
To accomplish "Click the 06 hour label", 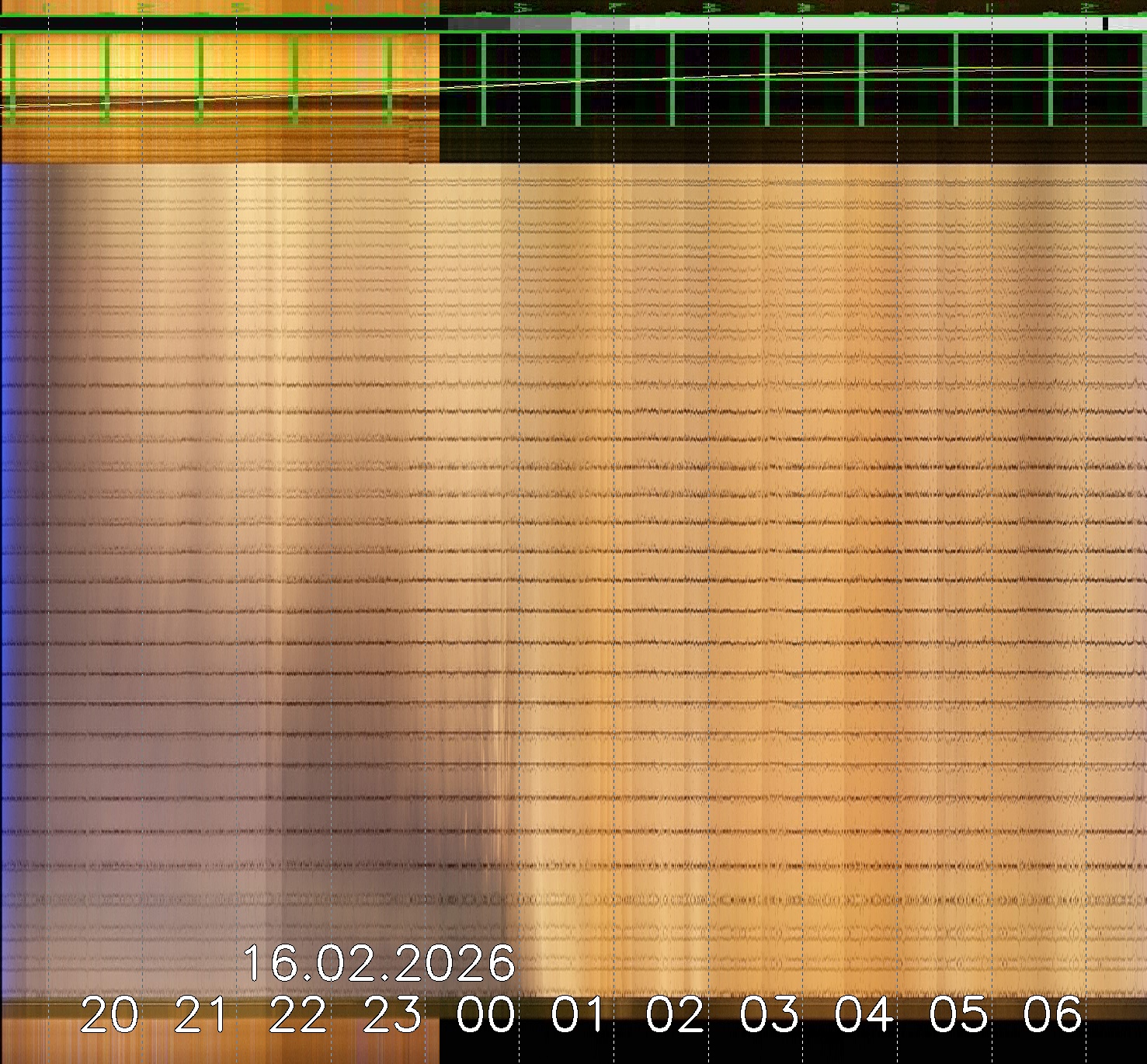I will click(1052, 1015).
